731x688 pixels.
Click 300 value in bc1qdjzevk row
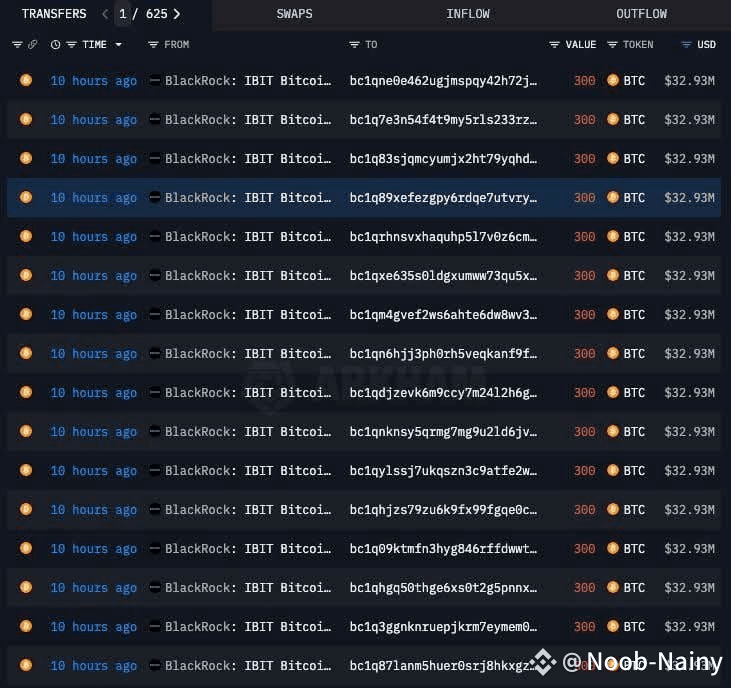pyautogui.click(x=585, y=393)
